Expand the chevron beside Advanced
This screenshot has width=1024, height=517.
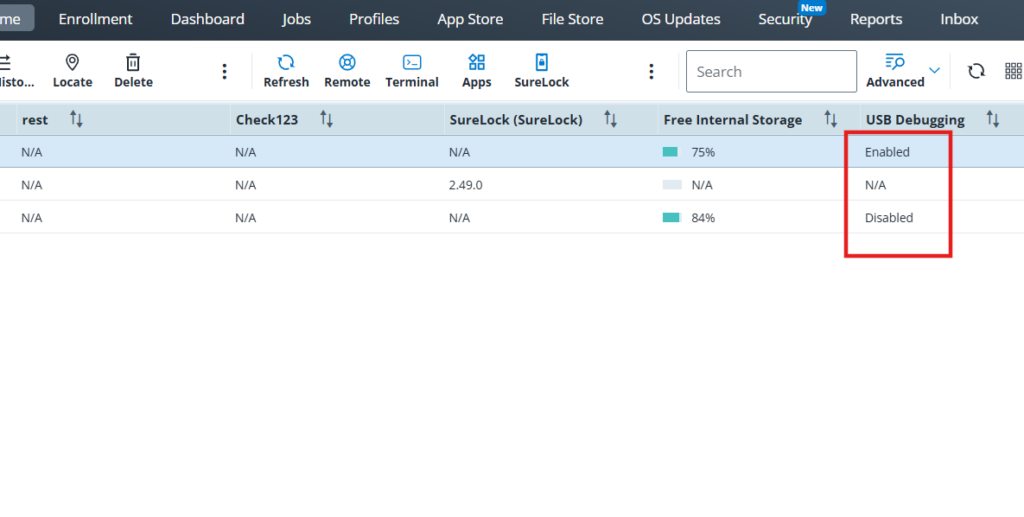pyautogui.click(x=935, y=71)
